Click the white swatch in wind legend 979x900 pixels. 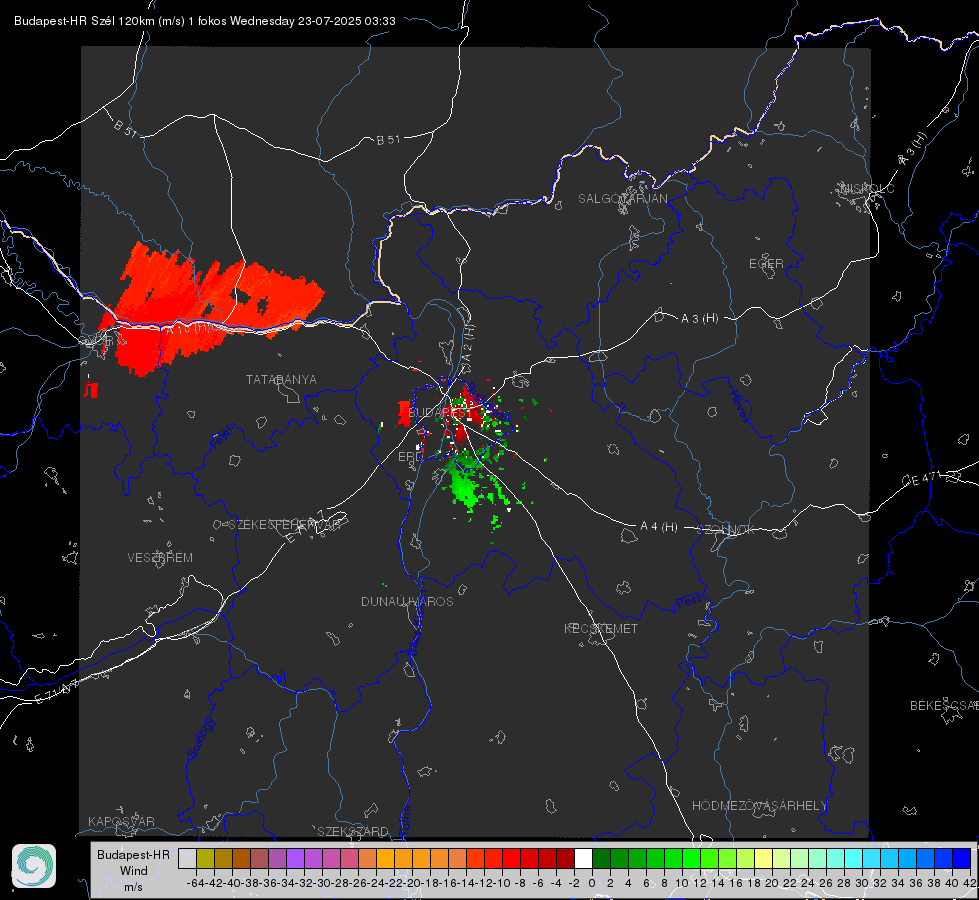(x=583, y=859)
